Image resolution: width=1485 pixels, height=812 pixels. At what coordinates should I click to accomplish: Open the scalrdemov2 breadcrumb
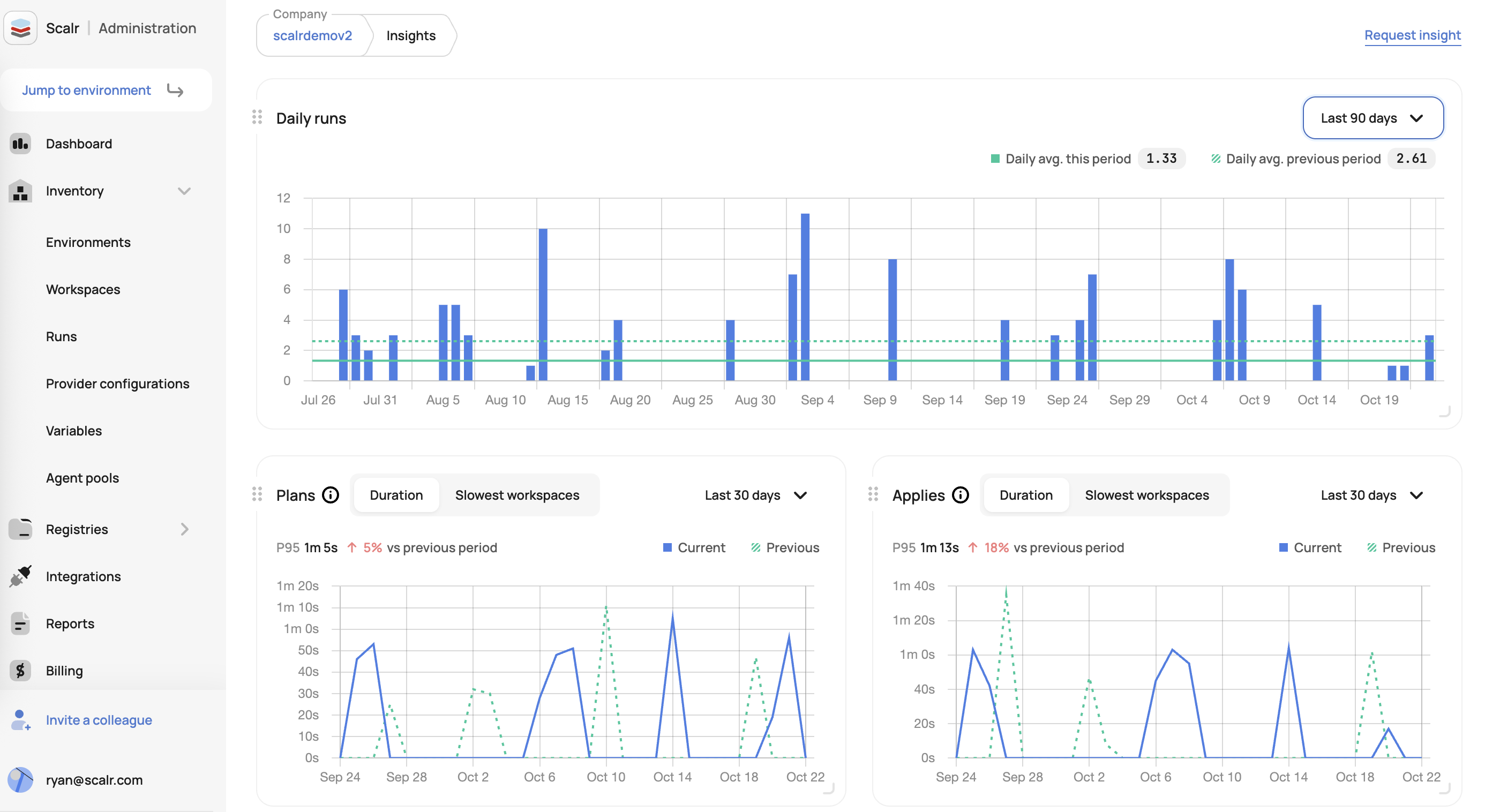pyautogui.click(x=312, y=35)
